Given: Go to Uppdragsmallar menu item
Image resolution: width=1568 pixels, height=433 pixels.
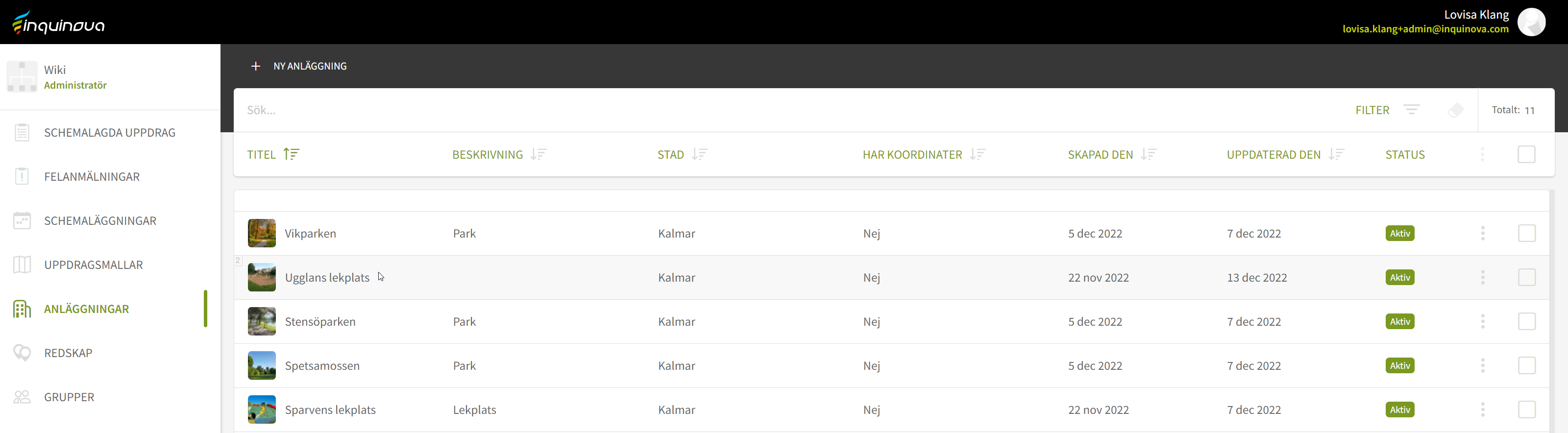Looking at the screenshot, I should click(x=93, y=265).
